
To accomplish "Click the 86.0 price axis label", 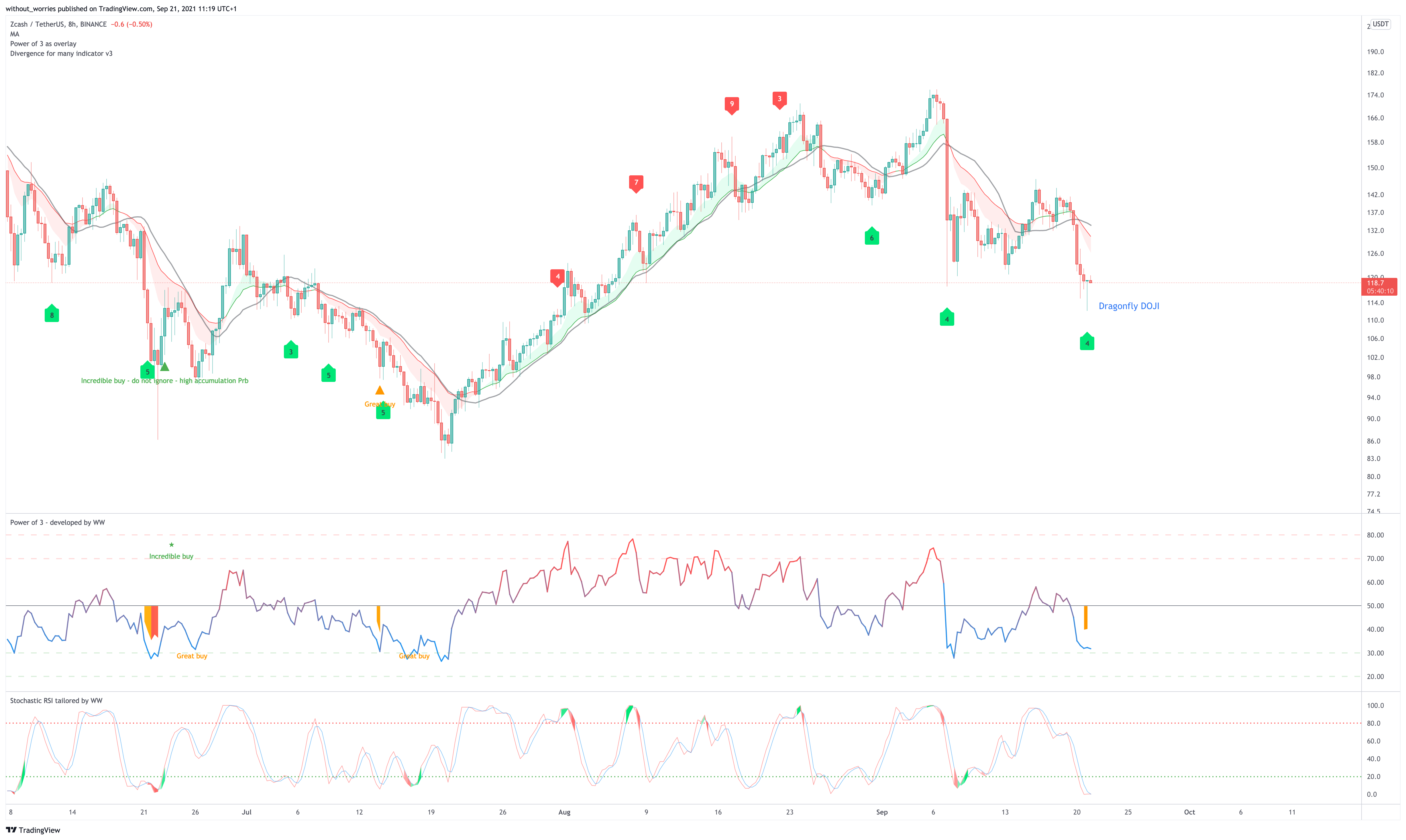I will pyautogui.click(x=1374, y=441).
